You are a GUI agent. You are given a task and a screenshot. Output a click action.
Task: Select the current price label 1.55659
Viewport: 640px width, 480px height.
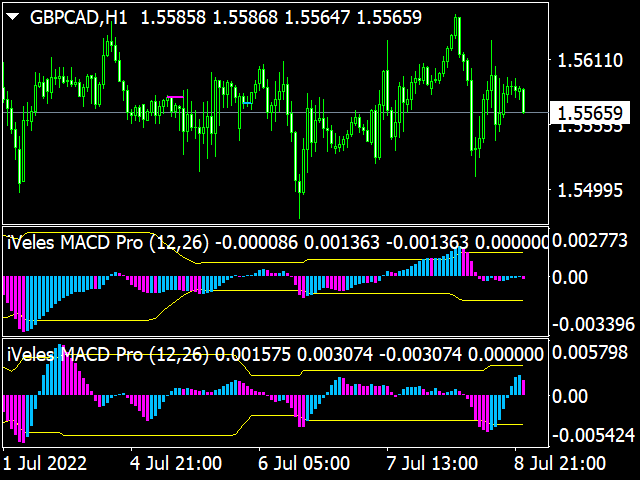590,113
